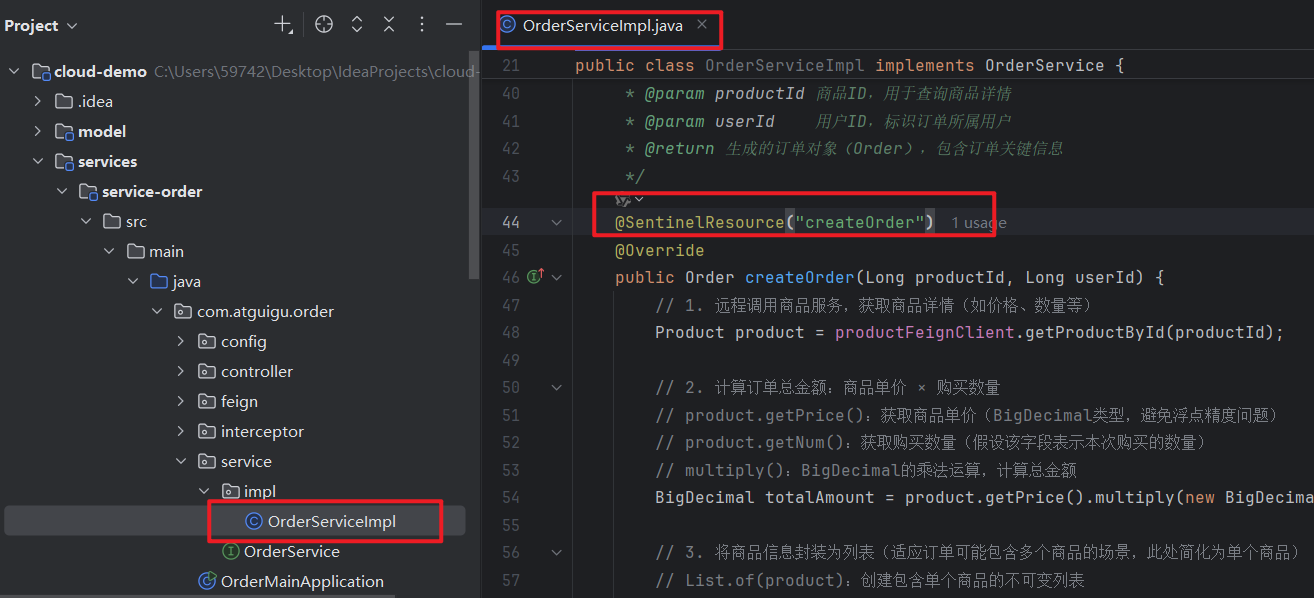Open the Project view dropdown
Image resolution: width=1314 pixels, height=598 pixels.
[x=41, y=26]
